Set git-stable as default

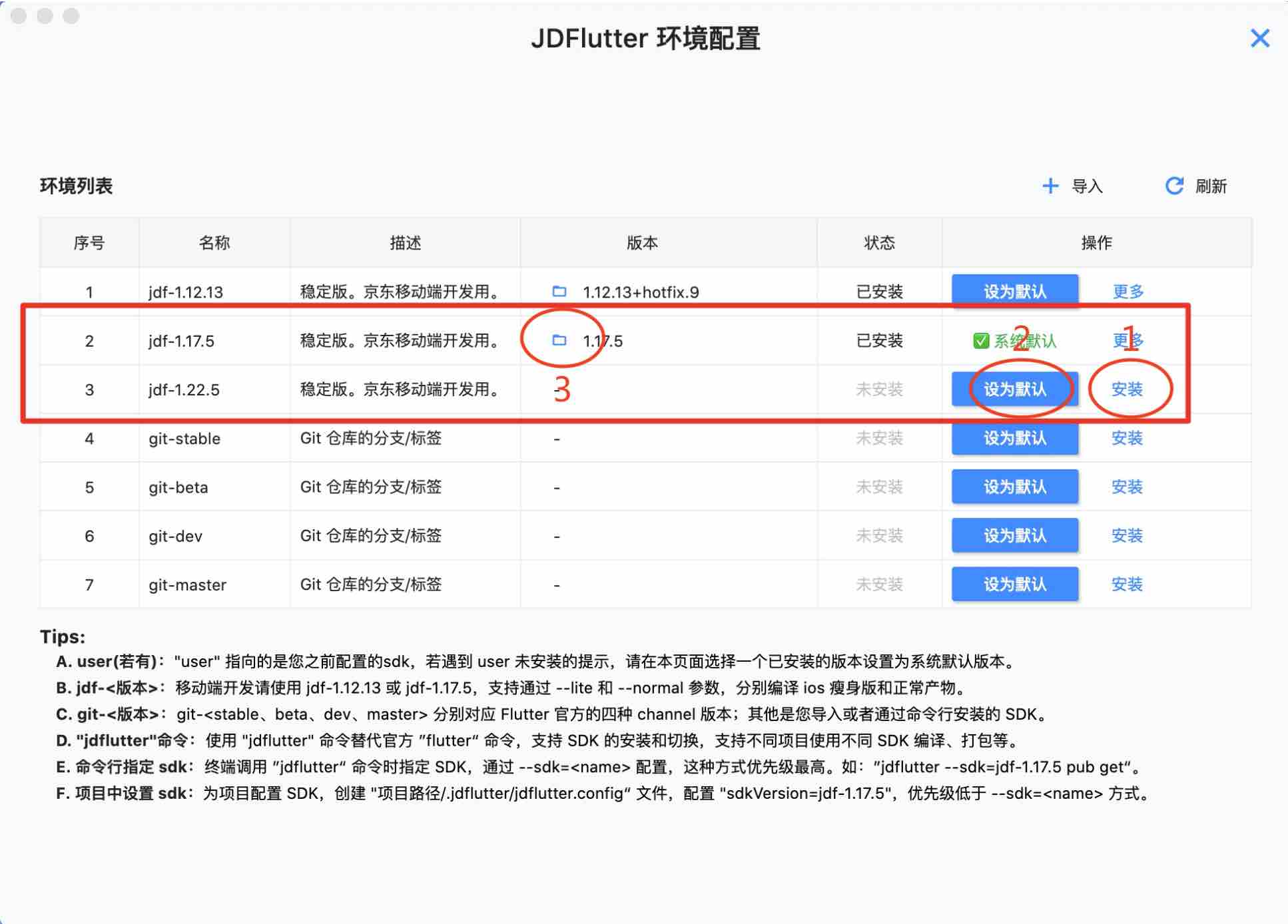click(1015, 438)
